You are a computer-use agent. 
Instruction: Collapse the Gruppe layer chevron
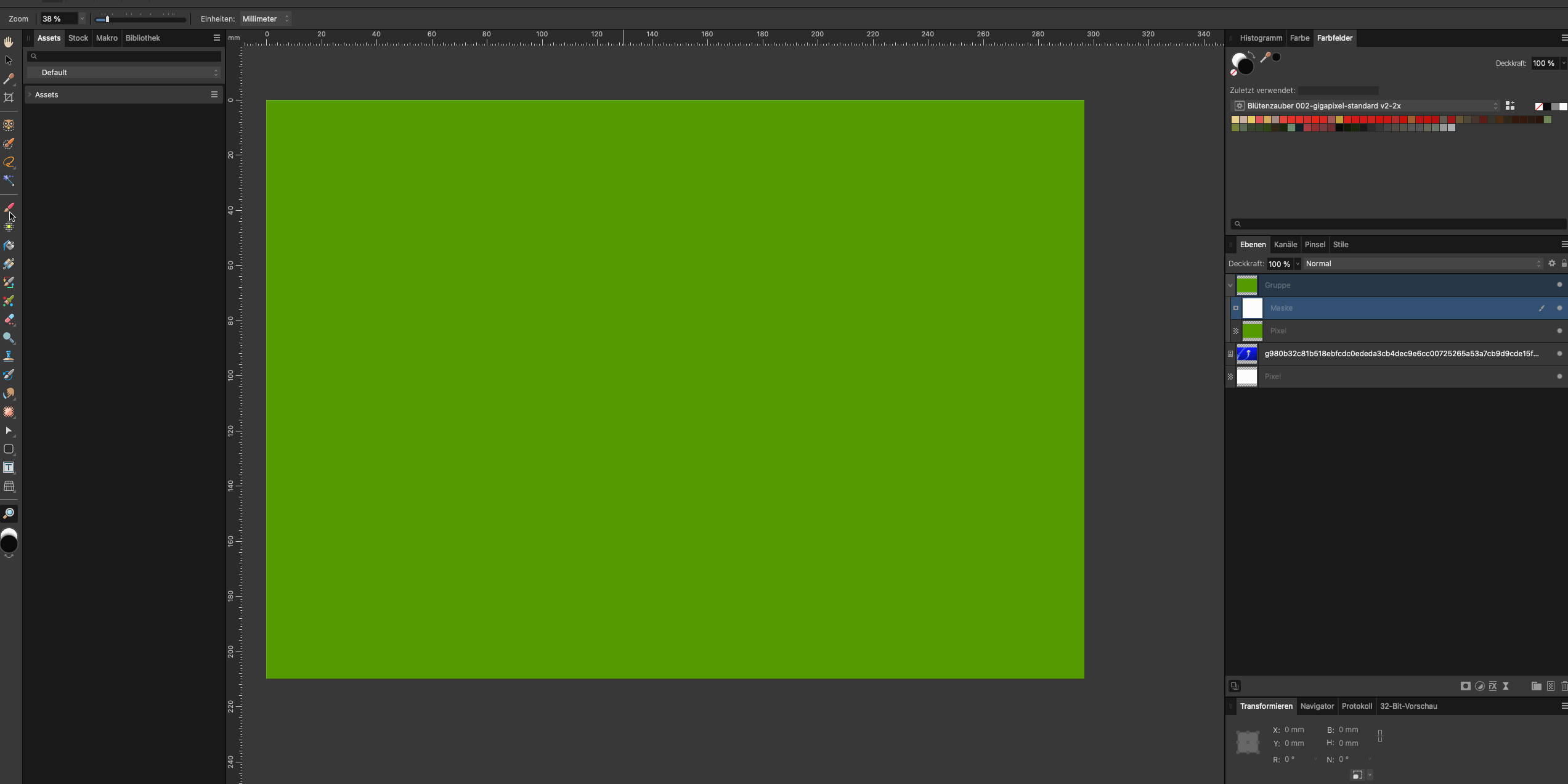coord(1230,285)
